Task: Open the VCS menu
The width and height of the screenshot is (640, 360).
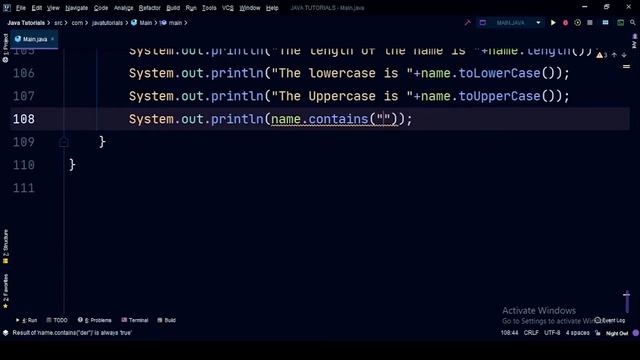Action: (x=228, y=8)
